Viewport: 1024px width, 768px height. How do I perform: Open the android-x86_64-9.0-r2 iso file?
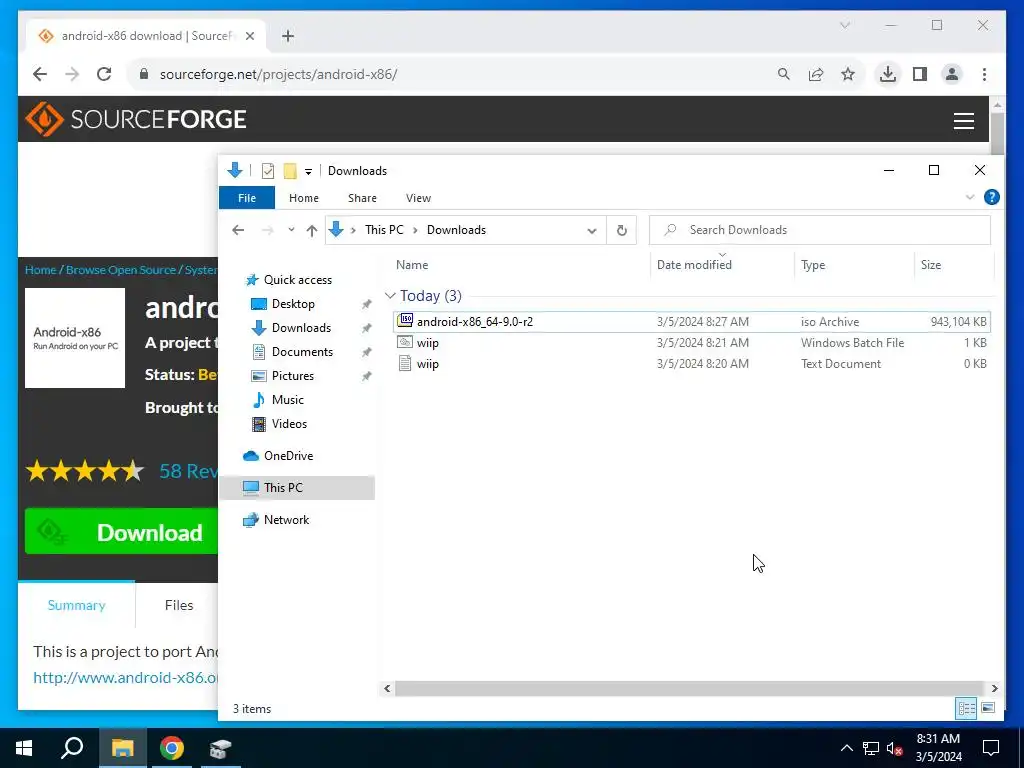(x=692, y=321)
